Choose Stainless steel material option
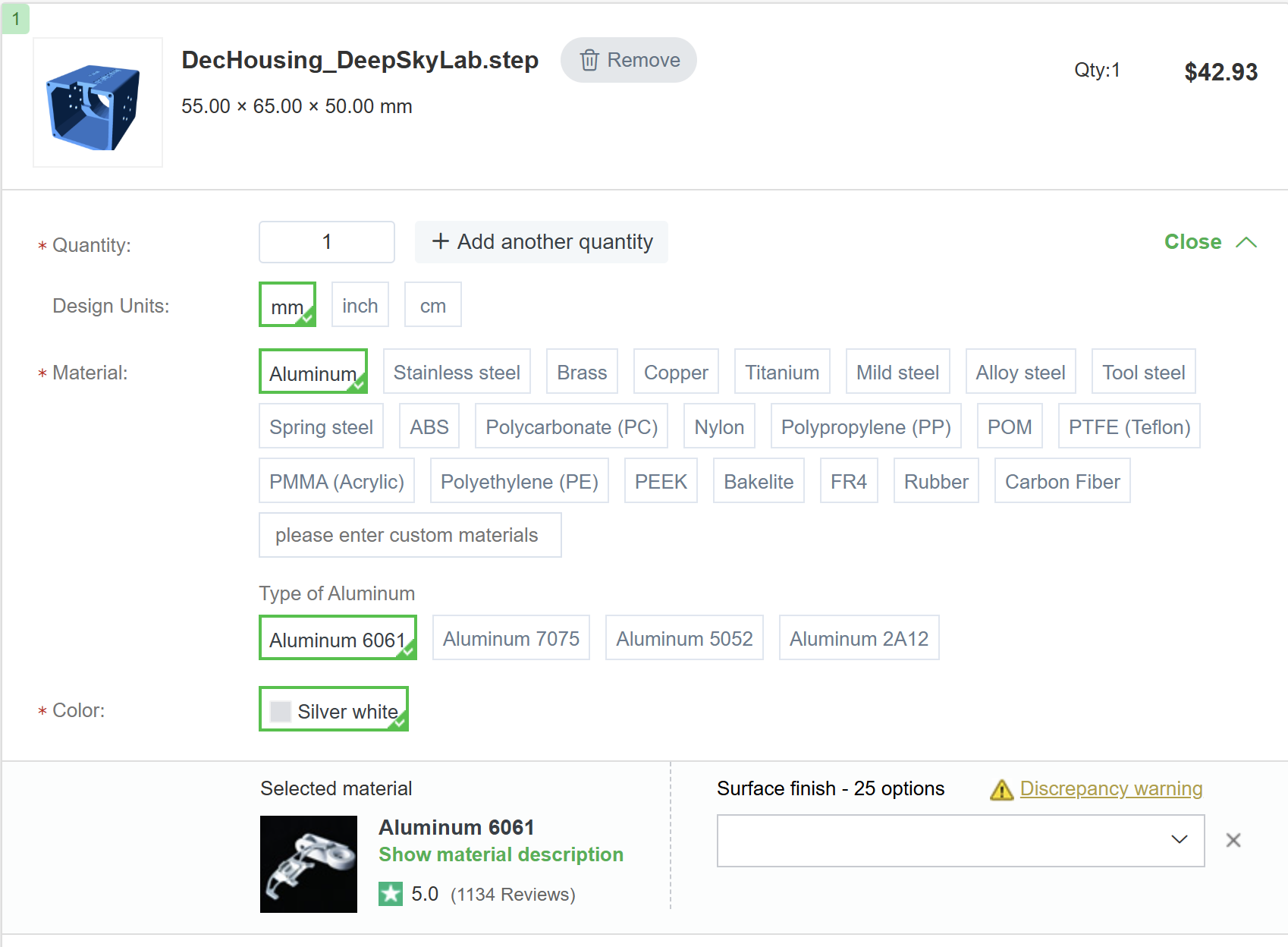This screenshot has width=1288, height=947. 457,372
